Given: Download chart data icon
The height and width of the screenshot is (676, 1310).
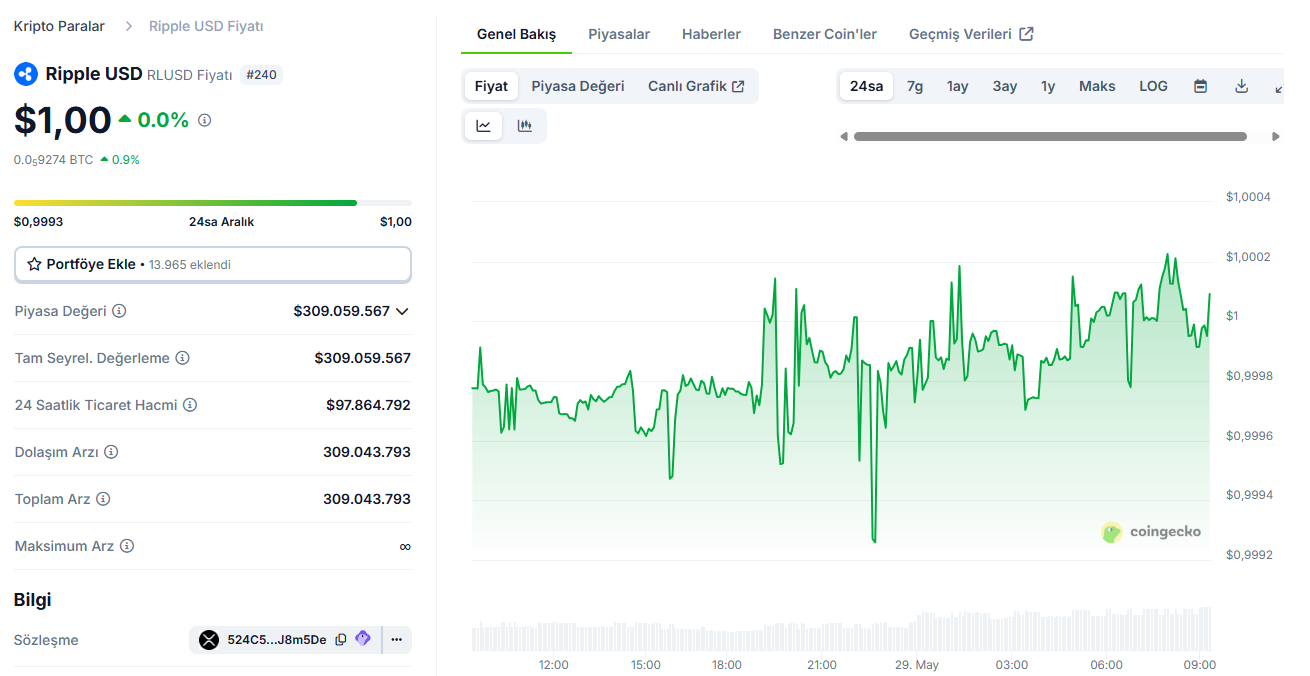Looking at the screenshot, I should [x=1242, y=86].
